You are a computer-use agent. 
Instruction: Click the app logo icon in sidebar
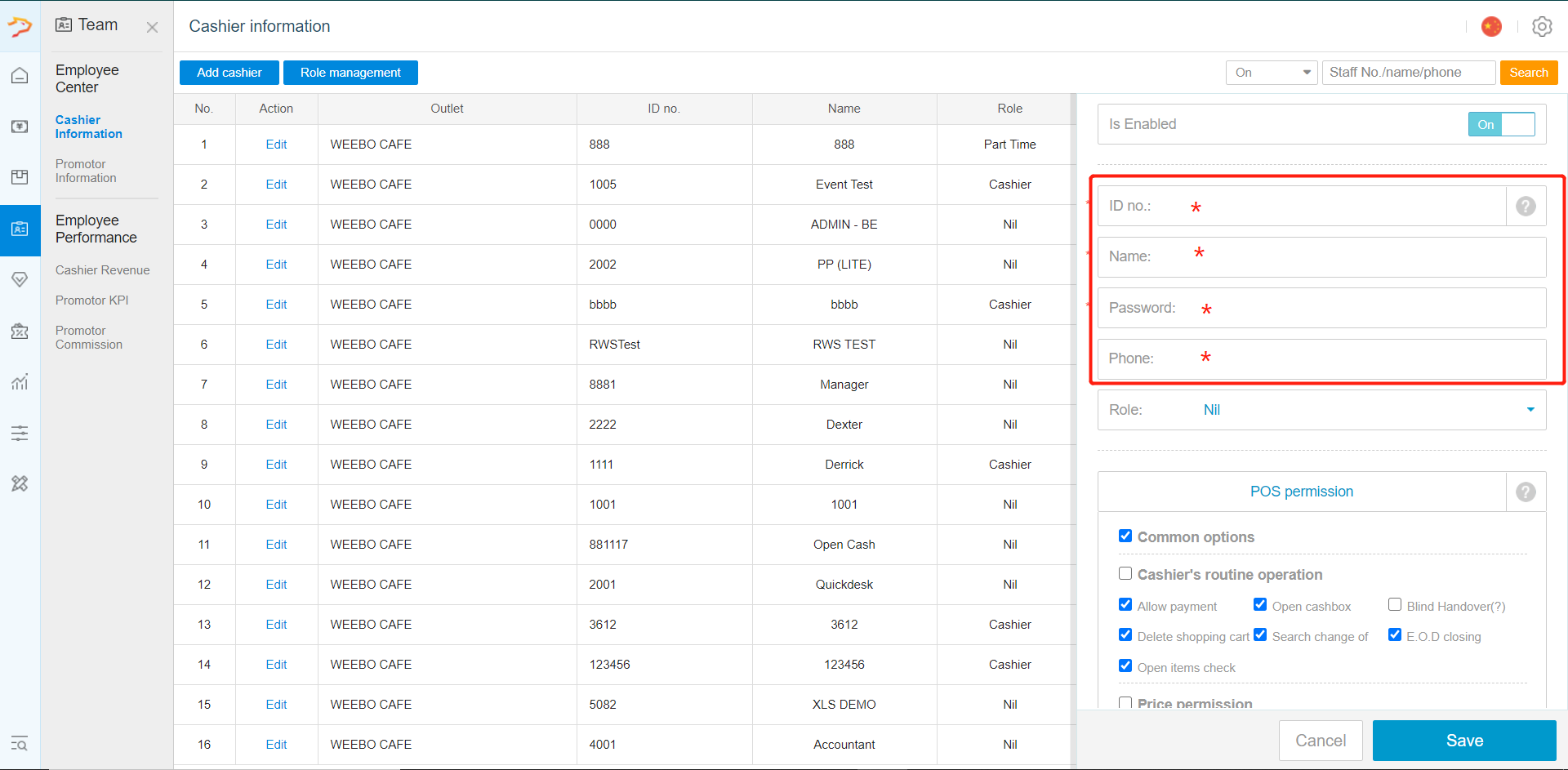(x=20, y=27)
